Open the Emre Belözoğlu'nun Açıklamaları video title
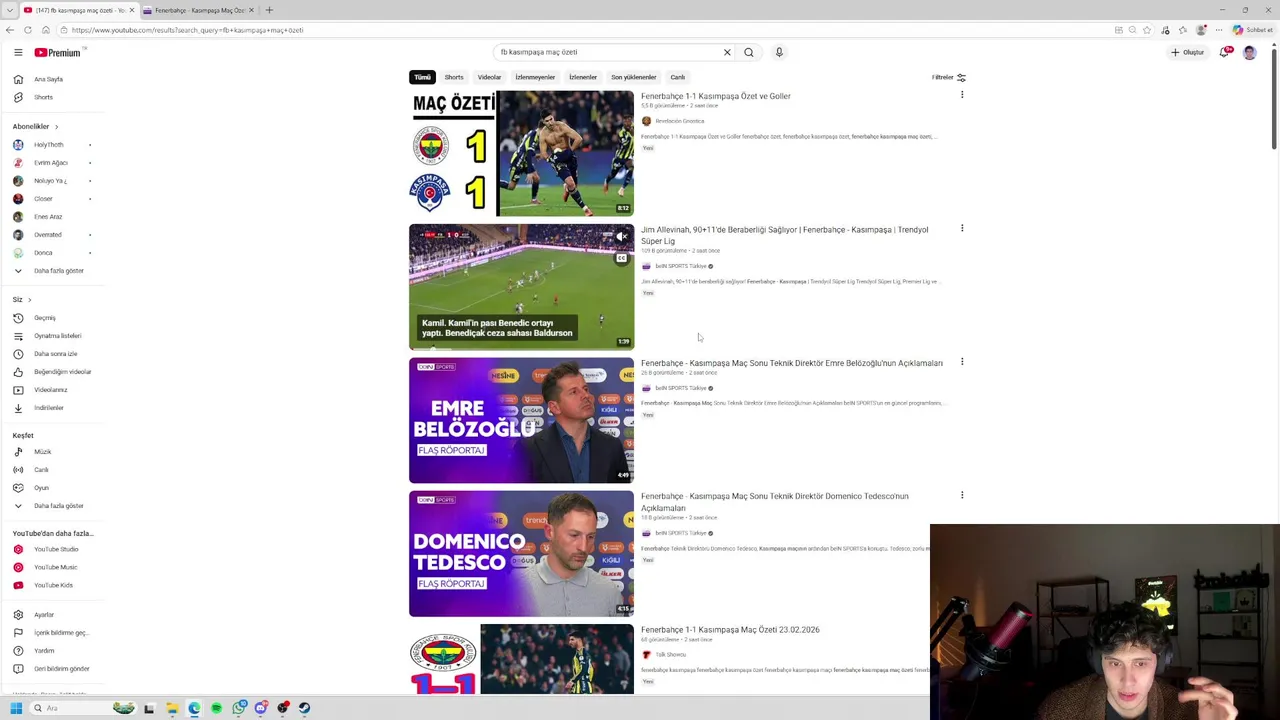Image resolution: width=1280 pixels, height=720 pixels. point(792,363)
